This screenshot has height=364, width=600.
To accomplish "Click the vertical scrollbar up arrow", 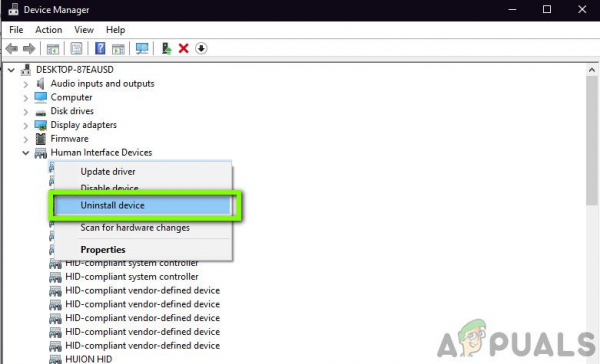I will pos(592,70).
